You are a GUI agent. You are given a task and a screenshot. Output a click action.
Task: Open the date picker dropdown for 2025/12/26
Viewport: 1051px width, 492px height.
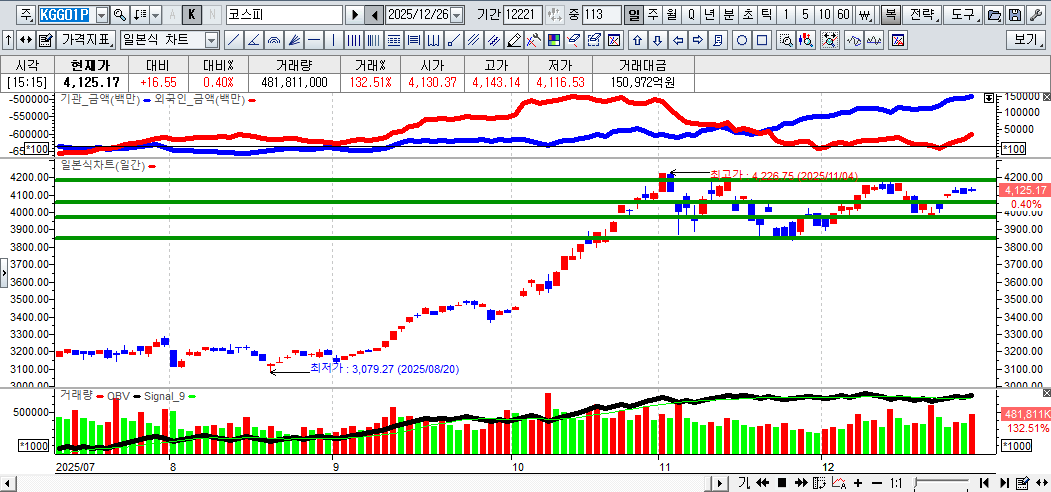(x=457, y=15)
